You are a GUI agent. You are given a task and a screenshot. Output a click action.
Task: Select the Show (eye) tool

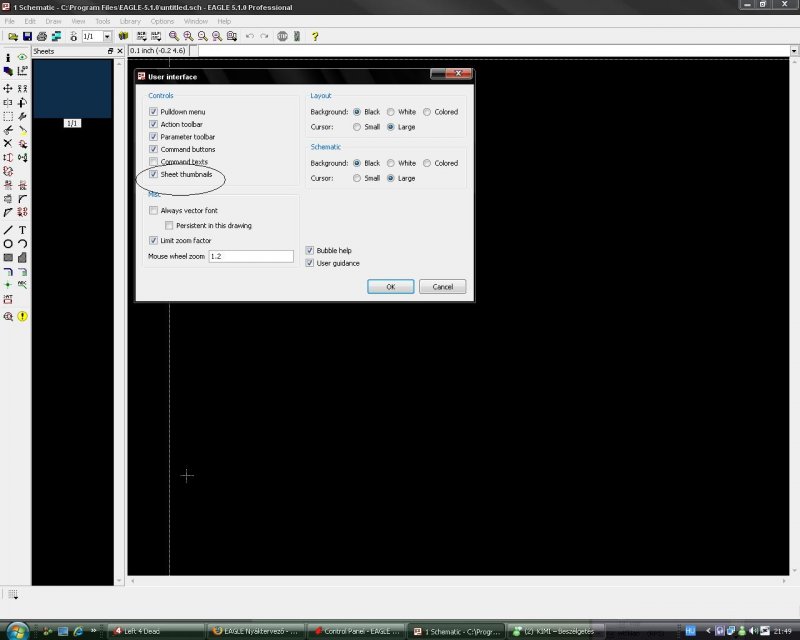(x=22, y=57)
